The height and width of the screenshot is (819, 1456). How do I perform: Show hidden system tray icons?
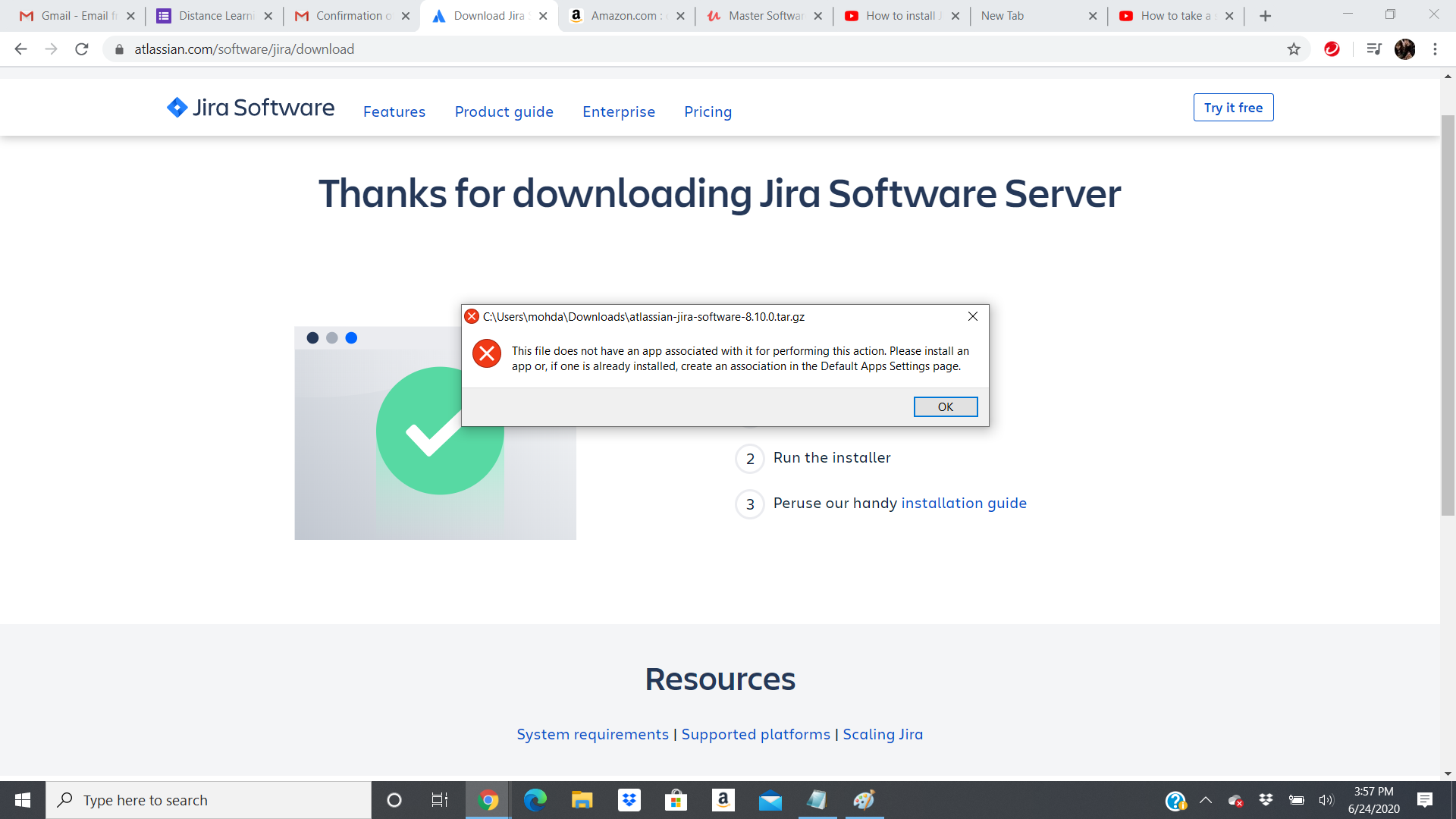[1205, 800]
